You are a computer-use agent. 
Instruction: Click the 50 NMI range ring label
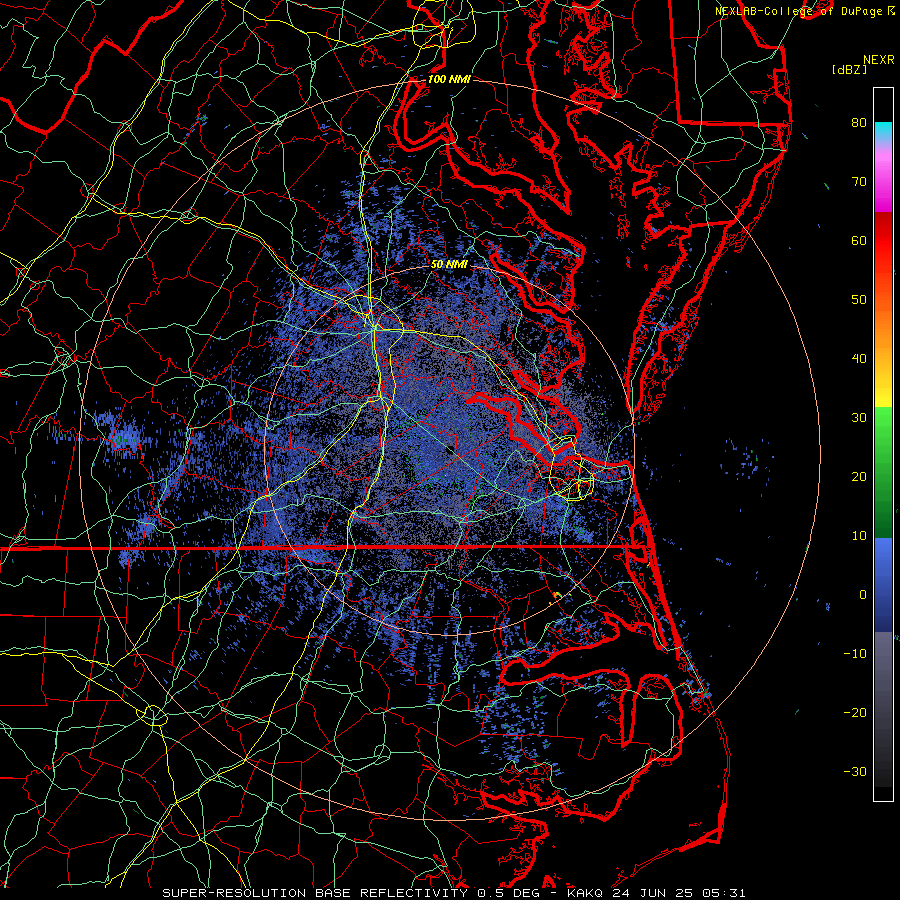[x=449, y=265]
